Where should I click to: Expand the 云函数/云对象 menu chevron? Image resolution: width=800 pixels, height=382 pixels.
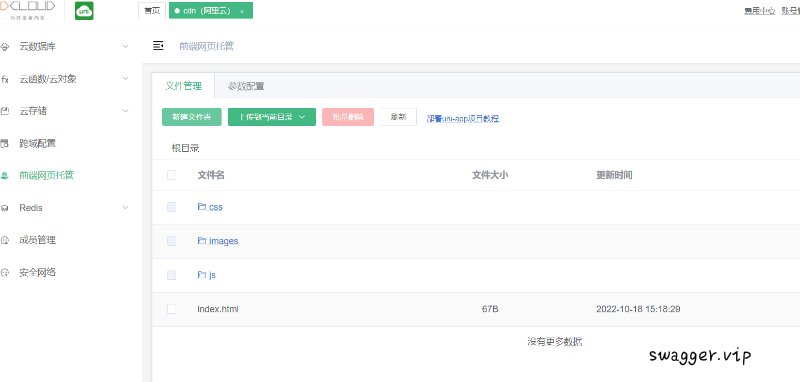pyautogui.click(x=126, y=79)
